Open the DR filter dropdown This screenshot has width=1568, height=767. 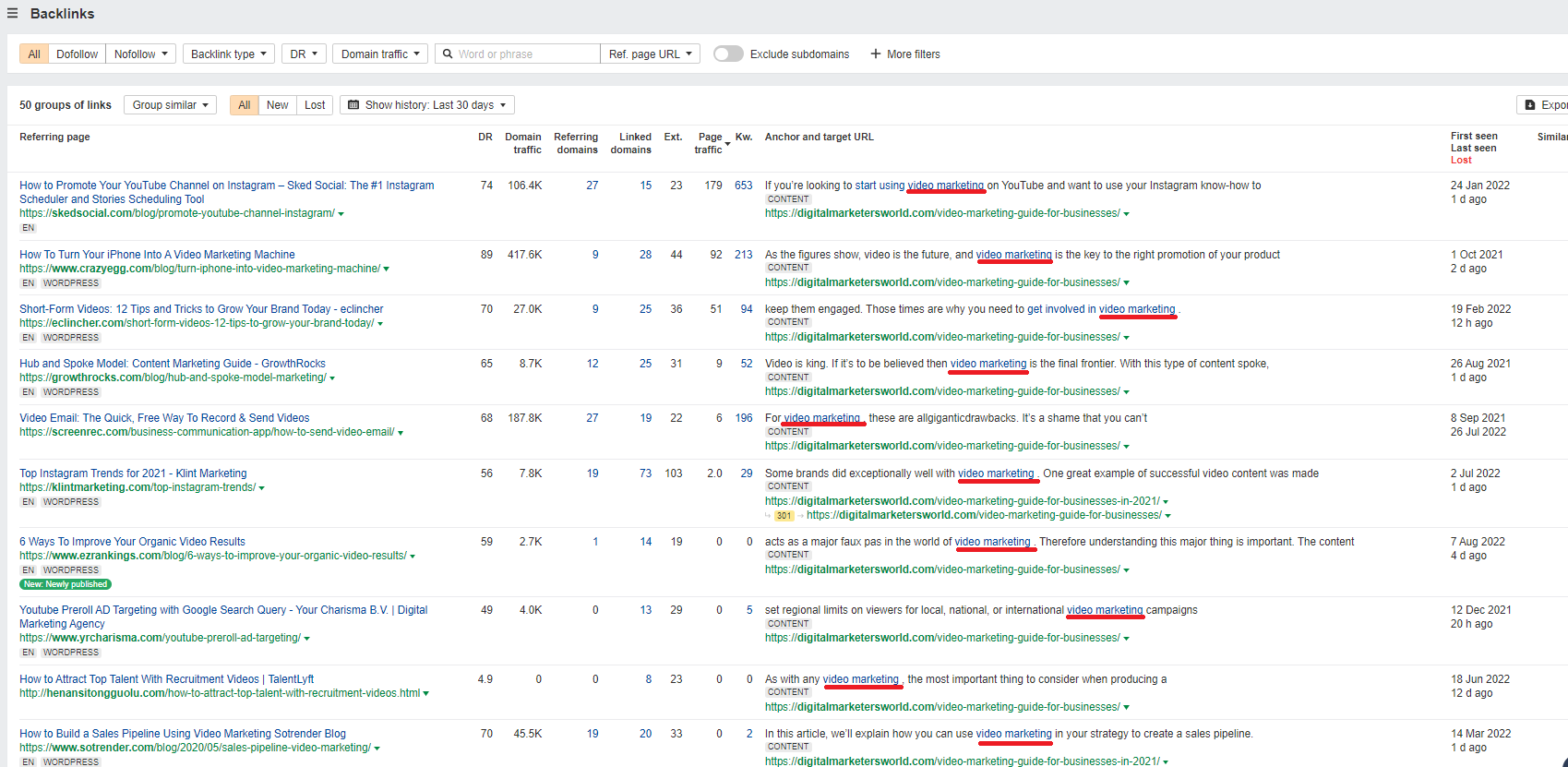[x=304, y=54]
